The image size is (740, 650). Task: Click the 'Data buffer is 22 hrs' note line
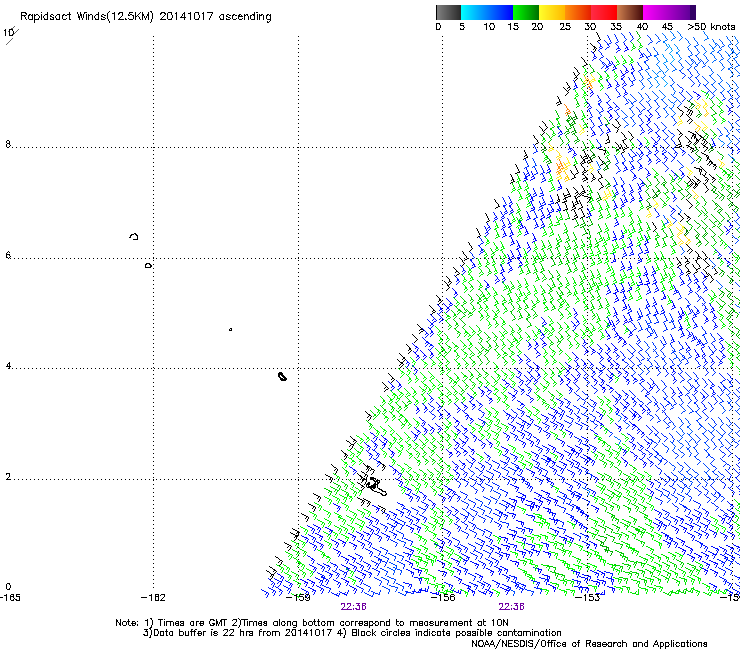352,633
